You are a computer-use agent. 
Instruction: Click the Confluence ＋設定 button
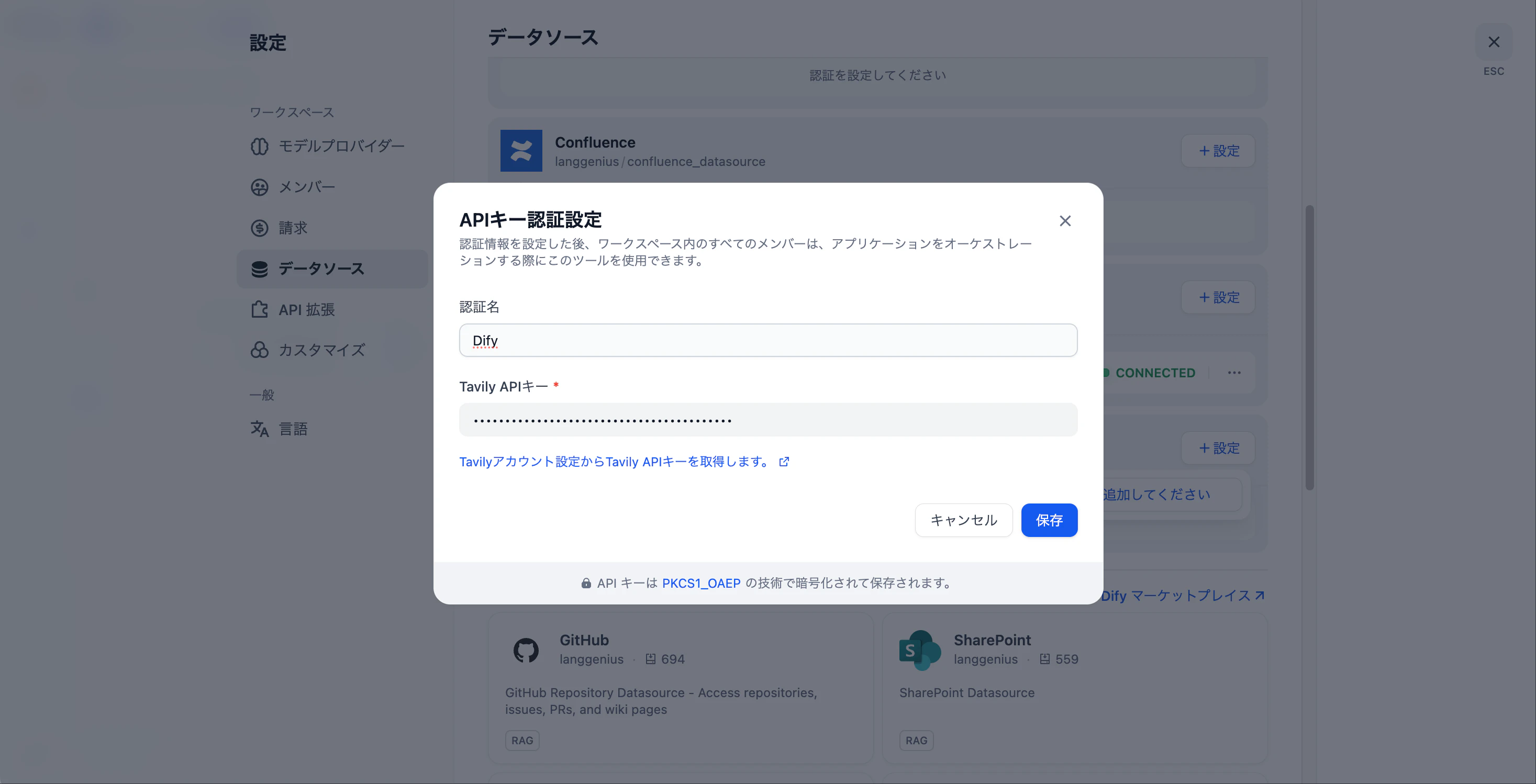coord(1218,151)
